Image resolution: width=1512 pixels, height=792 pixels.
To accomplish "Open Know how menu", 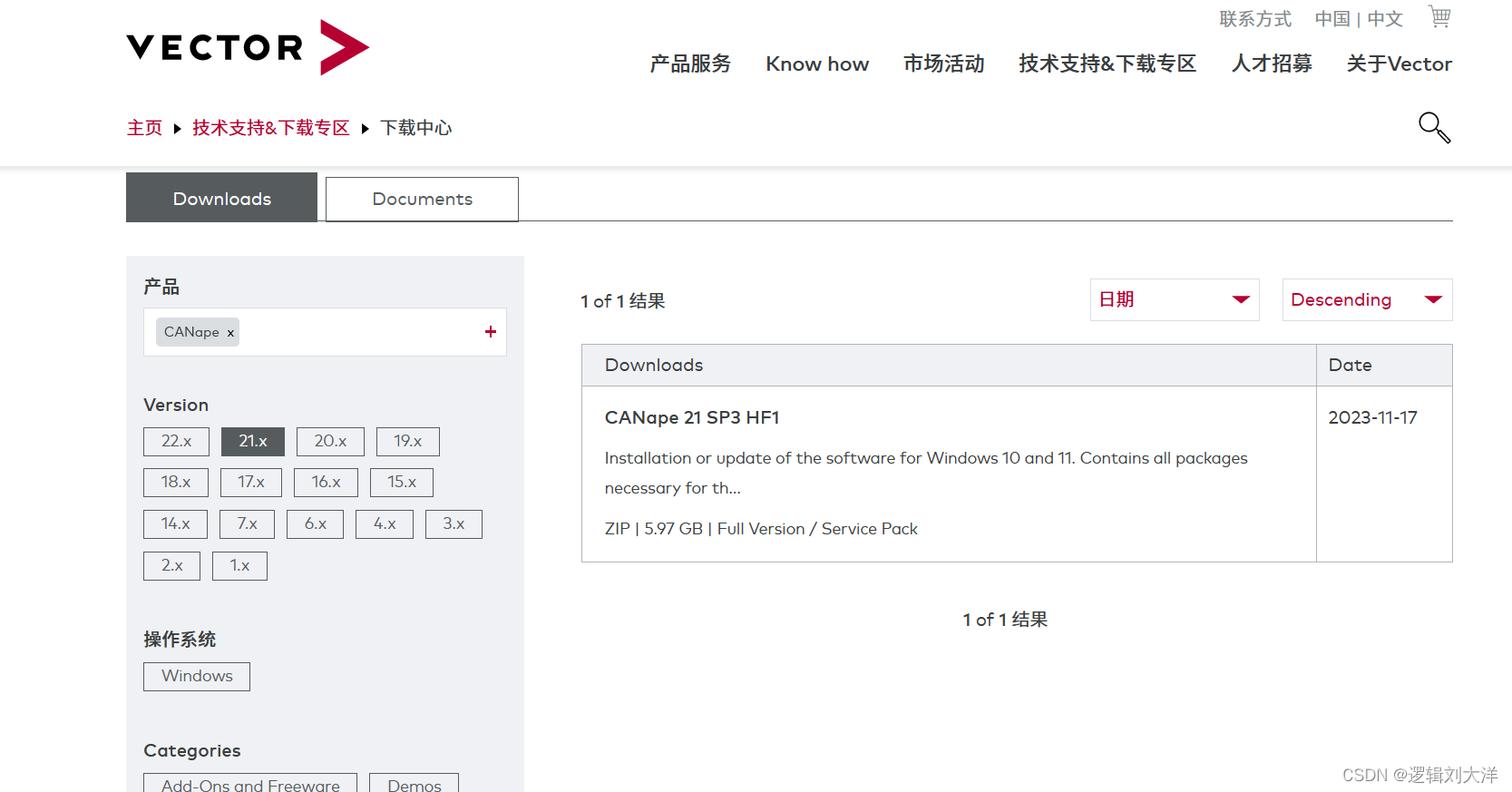I will coord(817,64).
